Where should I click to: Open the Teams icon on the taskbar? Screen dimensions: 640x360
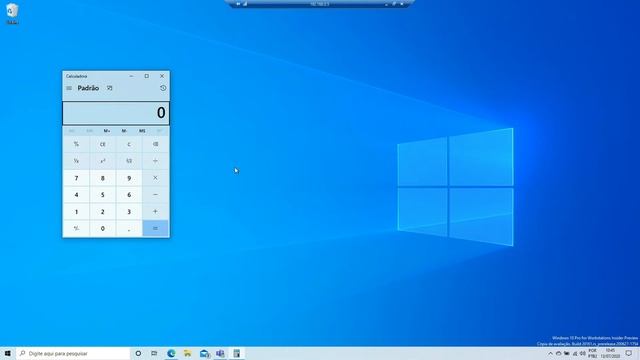pyautogui.click(x=220, y=353)
